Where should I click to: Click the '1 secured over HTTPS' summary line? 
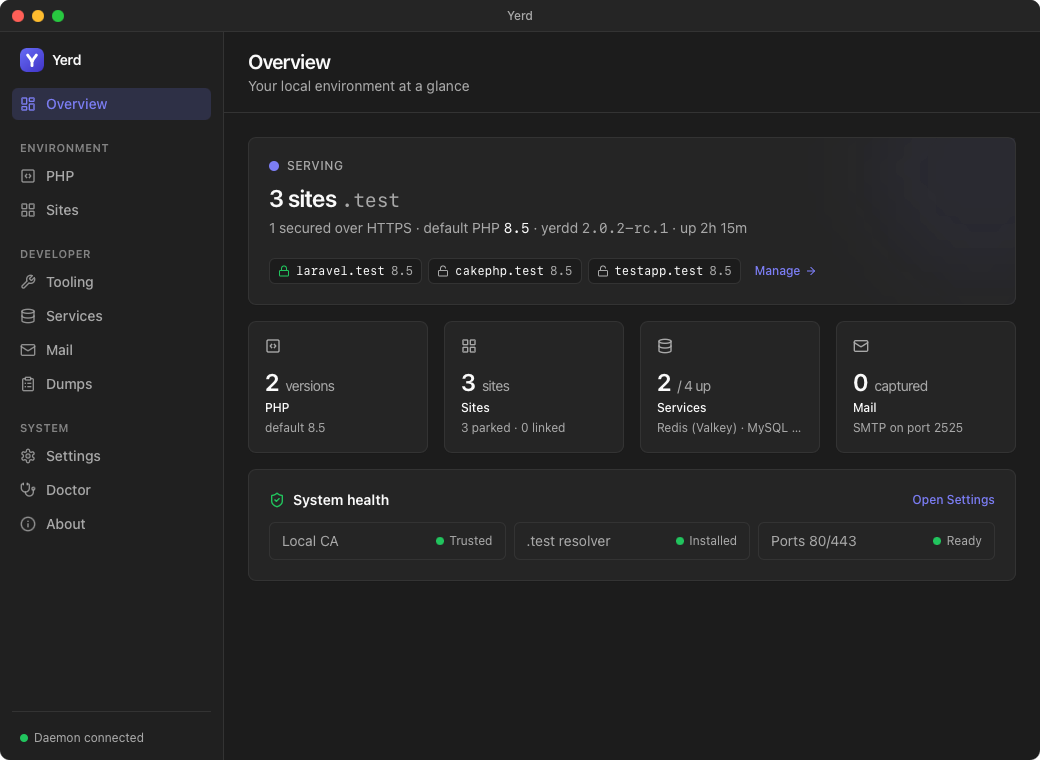[508, 228]
